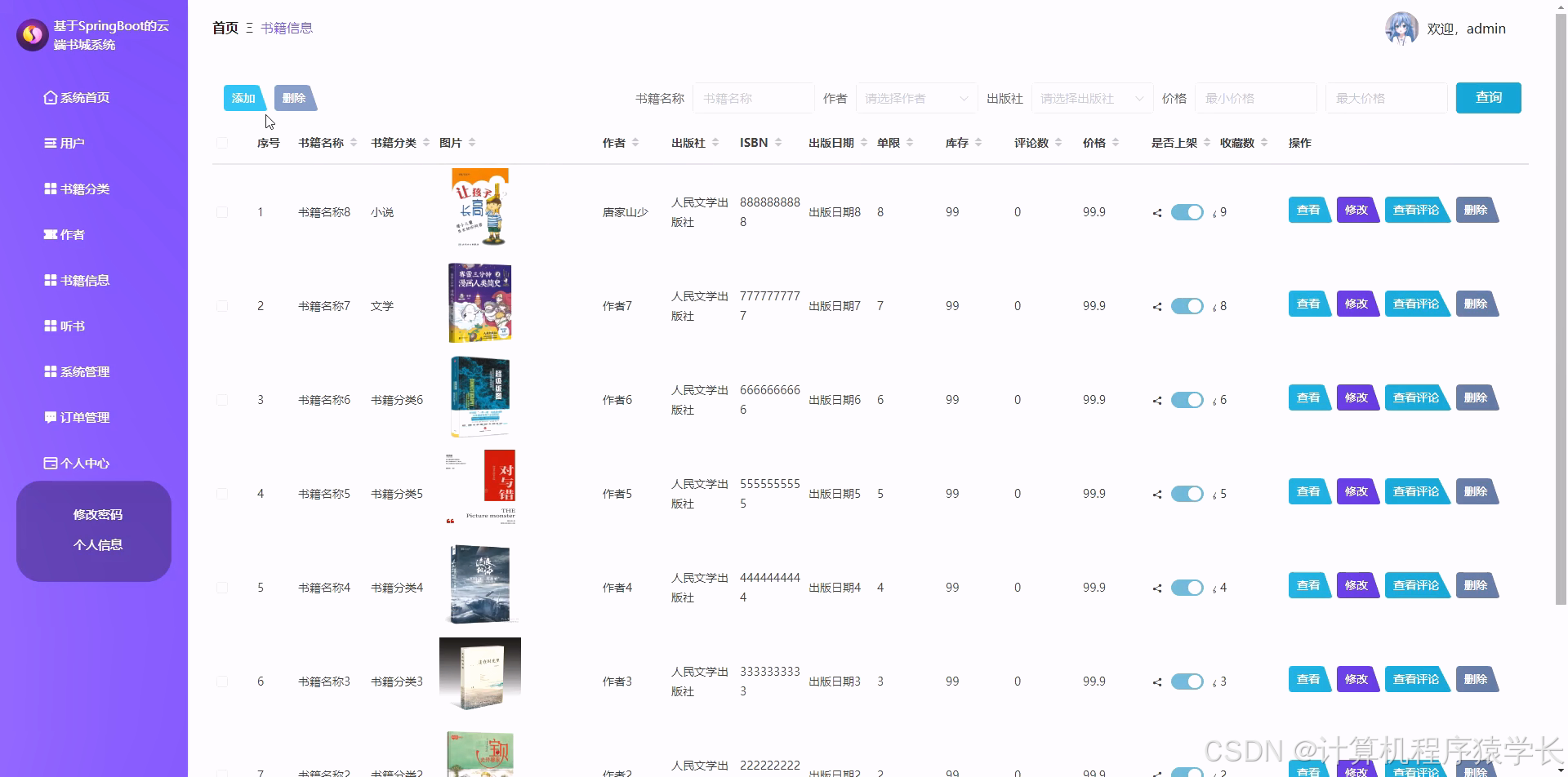
Task: Click the 书籍名称5 cover thumbnail
Action: [480, 488]
